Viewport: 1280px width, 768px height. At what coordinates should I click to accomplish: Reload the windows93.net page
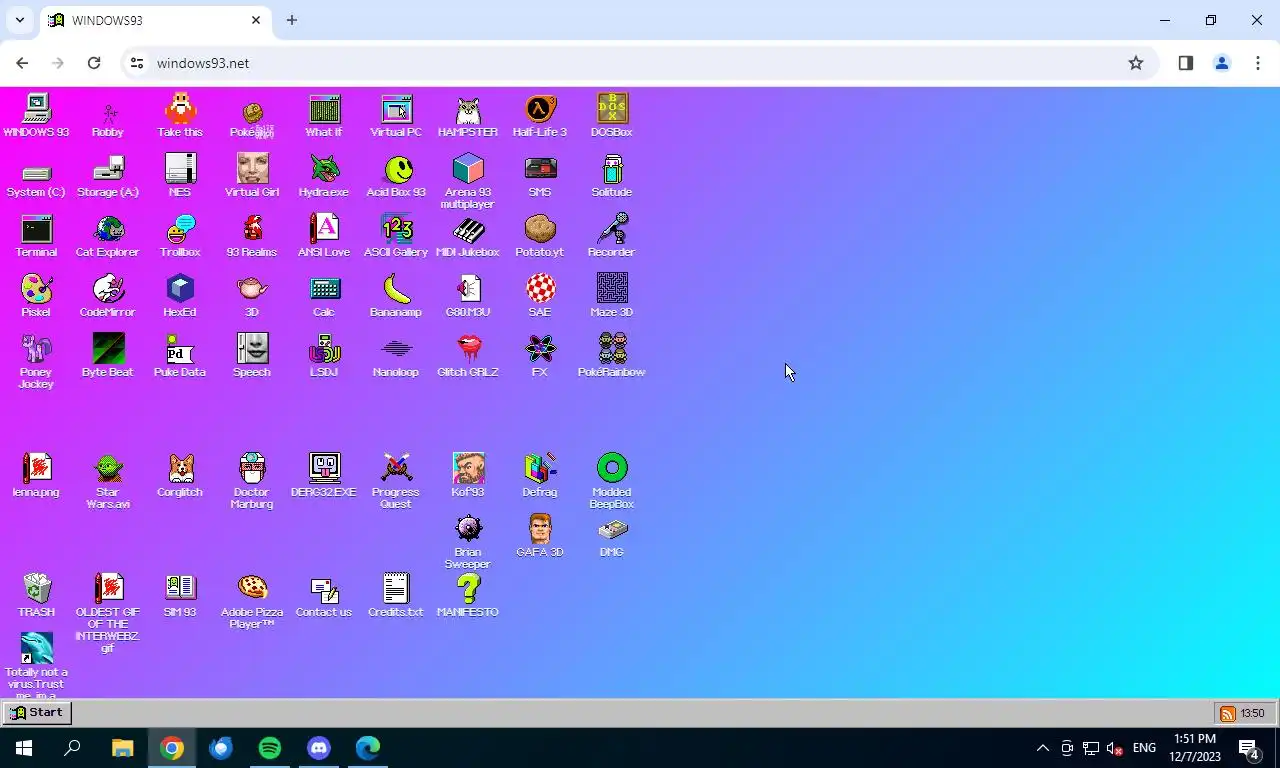(x=94, y=63)
